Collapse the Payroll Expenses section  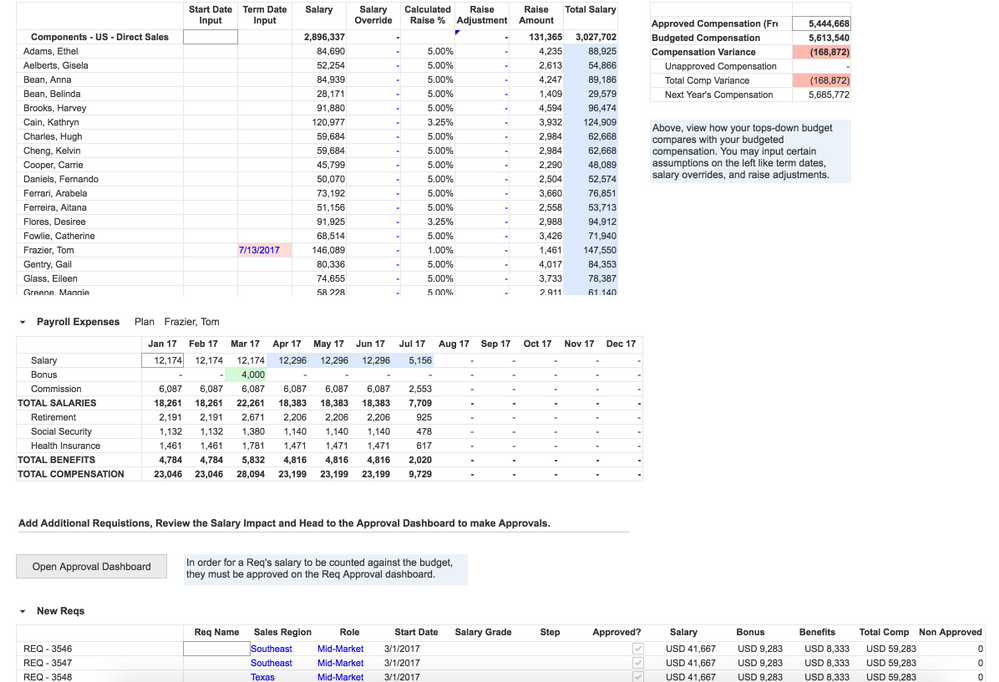point(22,322)
